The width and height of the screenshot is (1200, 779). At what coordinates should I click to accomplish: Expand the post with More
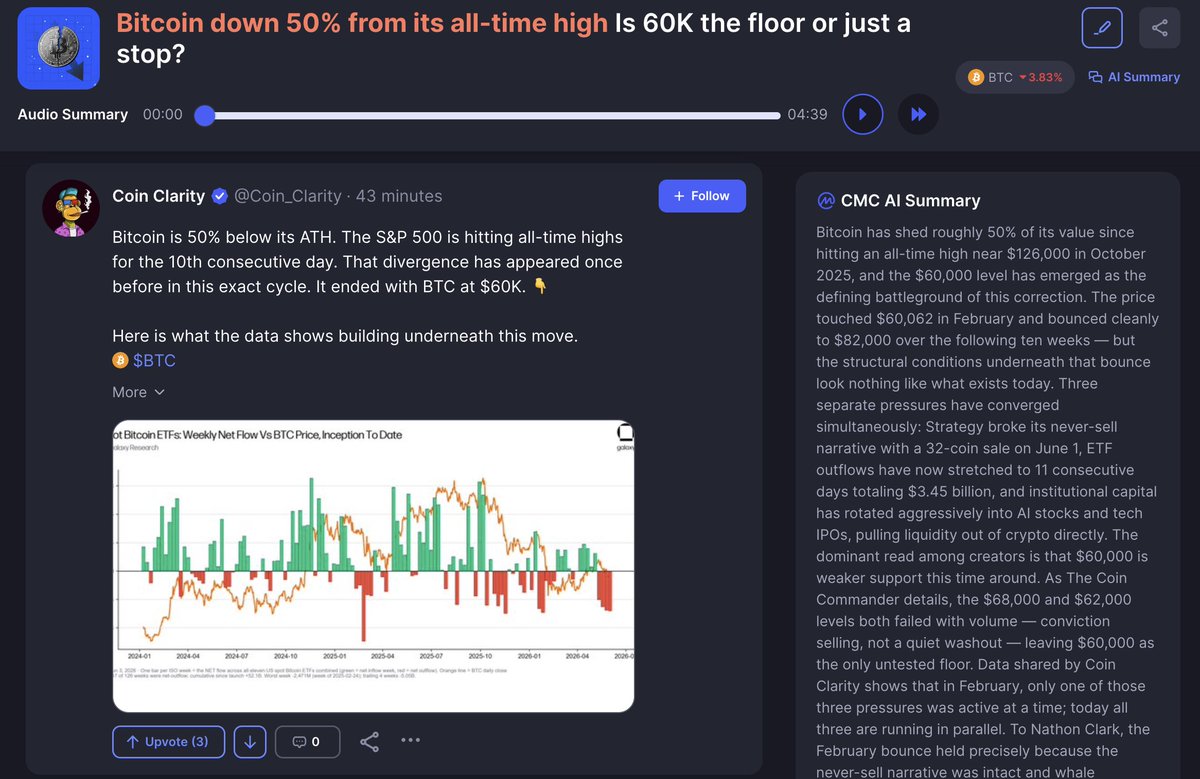138,392
